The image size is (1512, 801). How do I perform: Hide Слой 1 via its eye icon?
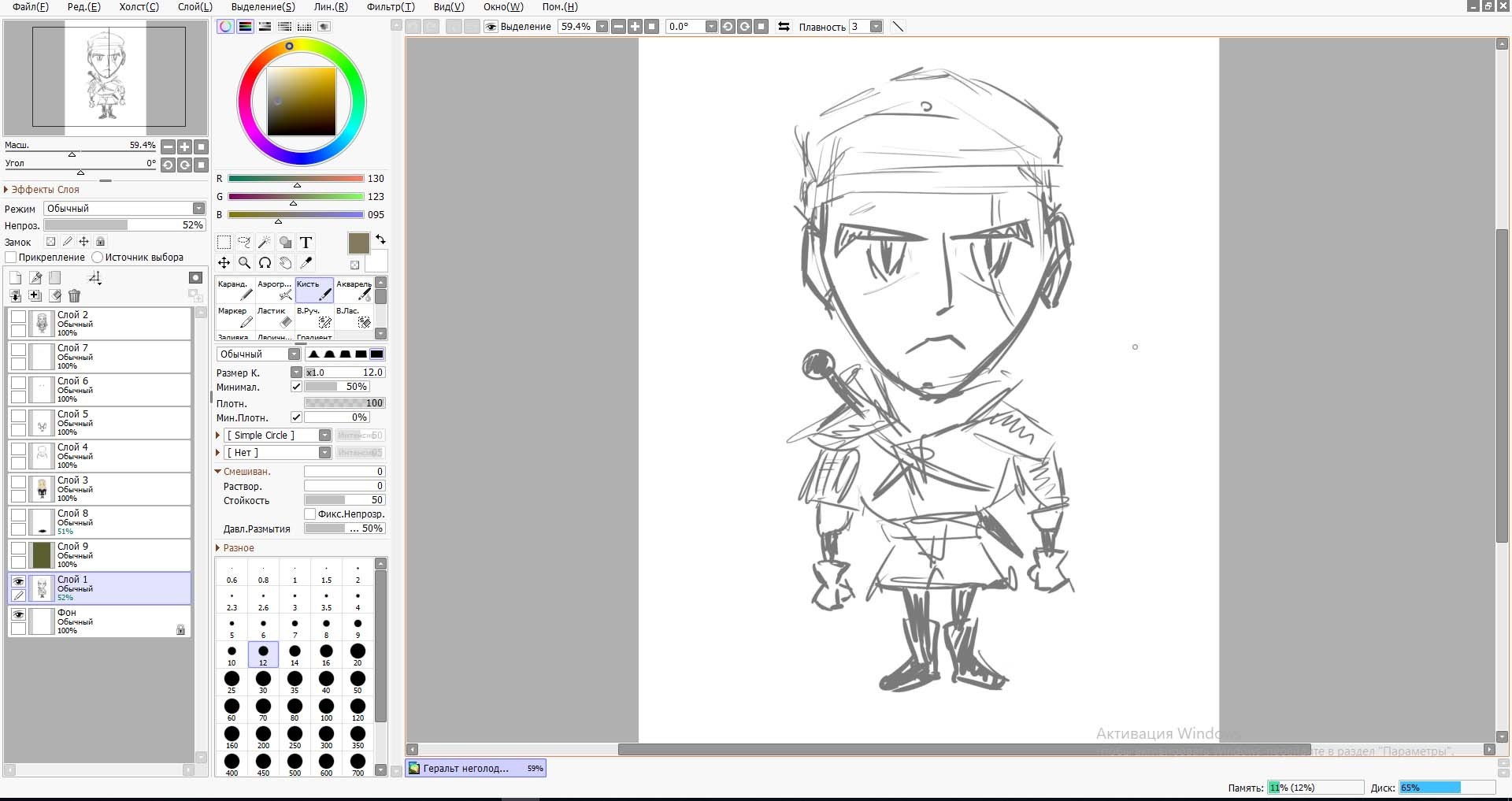(18, 581)
